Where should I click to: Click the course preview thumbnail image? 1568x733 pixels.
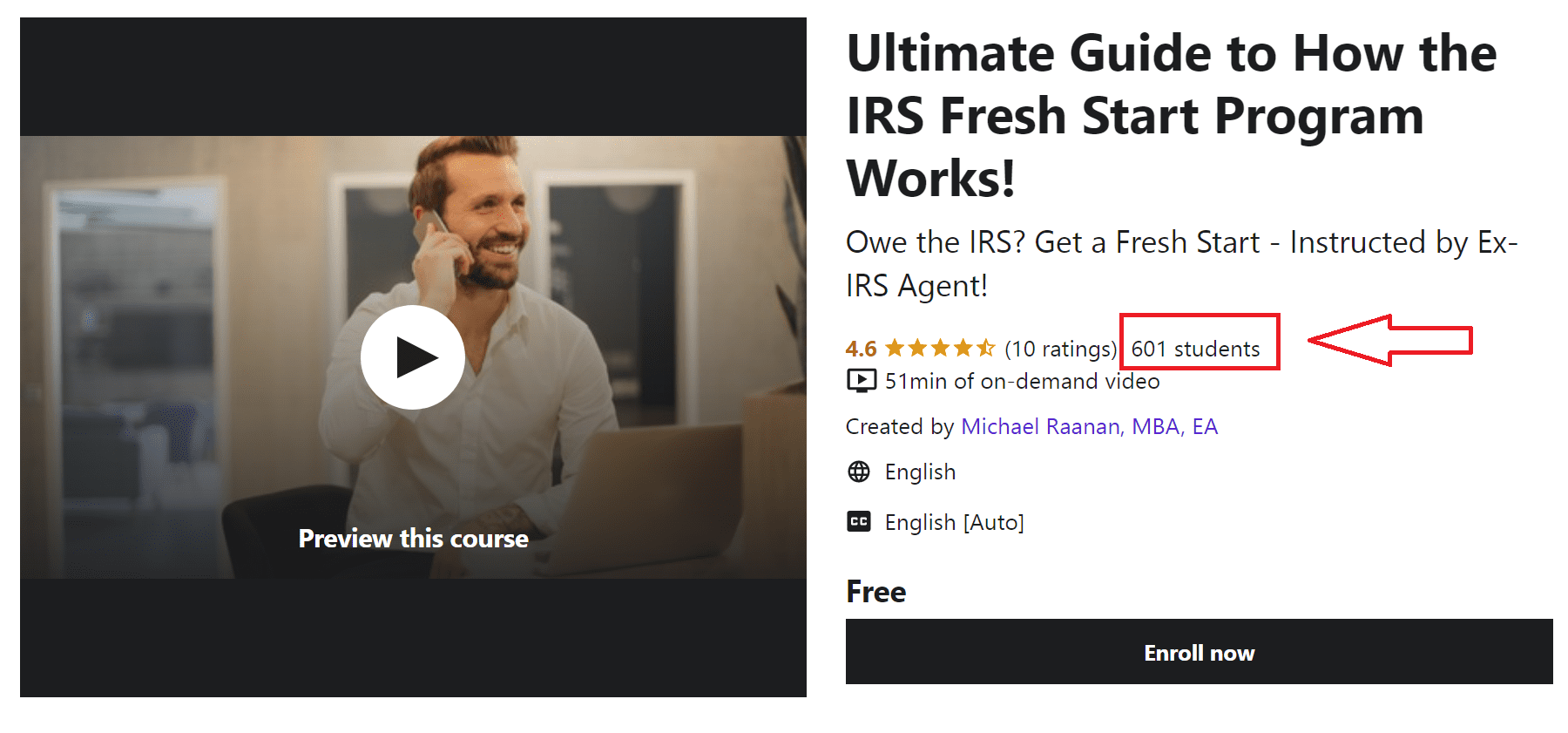tap(413, 356)
